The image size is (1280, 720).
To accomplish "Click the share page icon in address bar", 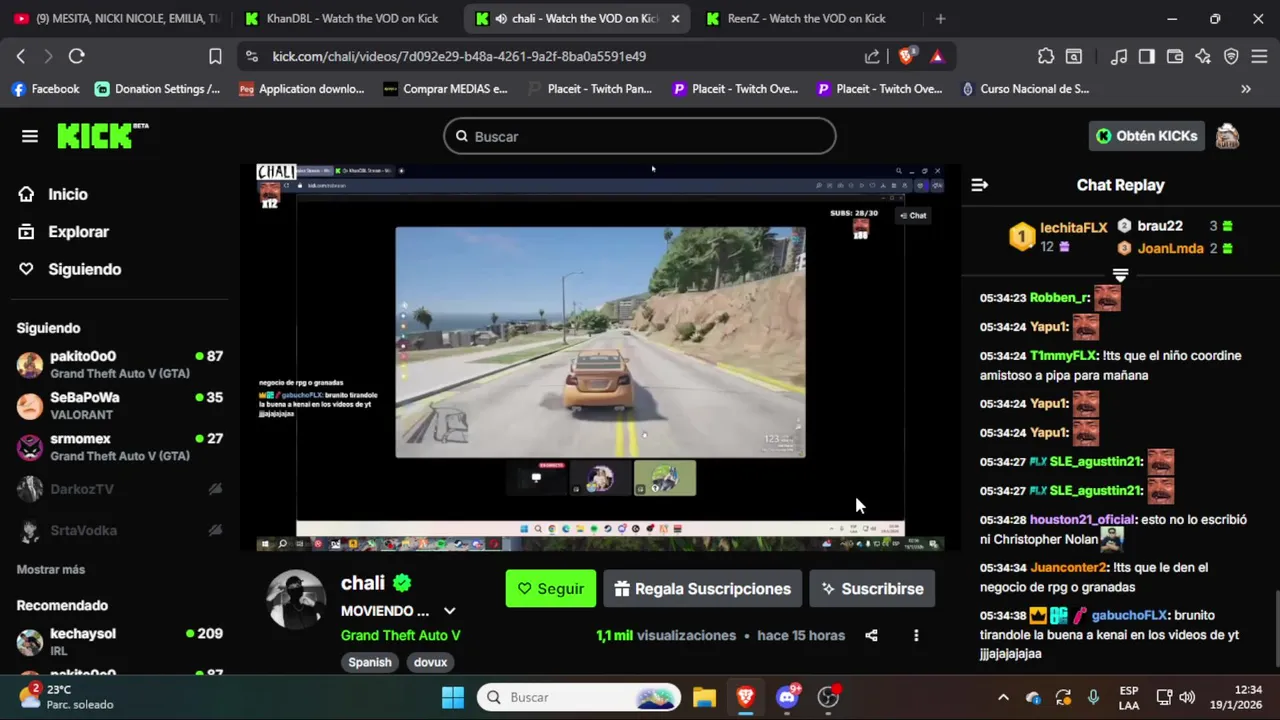I will 872,56.
